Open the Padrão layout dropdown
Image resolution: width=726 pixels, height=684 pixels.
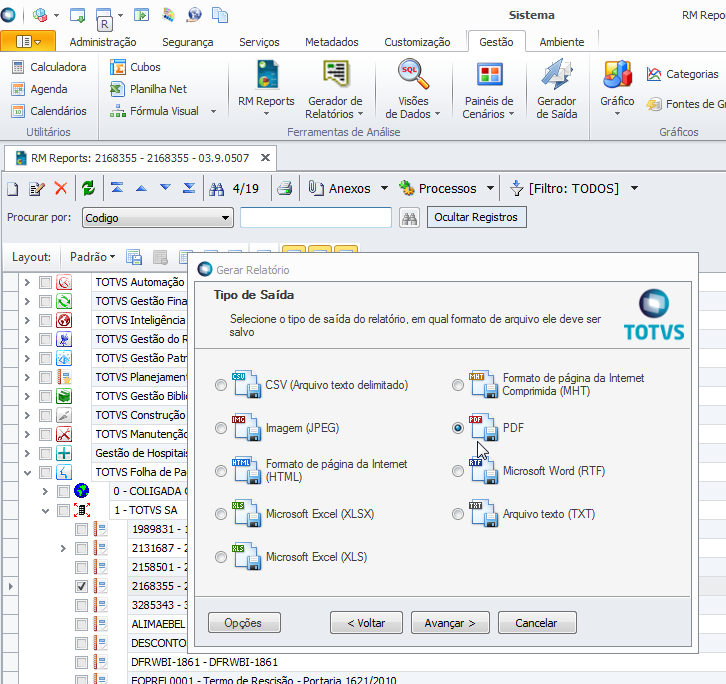(x=92, y=257)
